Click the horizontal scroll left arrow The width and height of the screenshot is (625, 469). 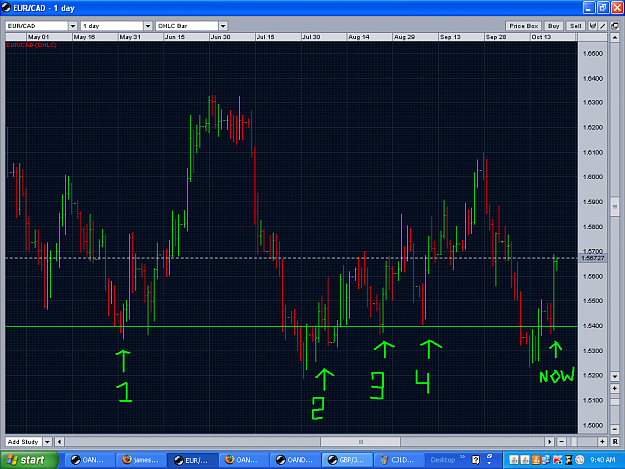click(59, 442)
